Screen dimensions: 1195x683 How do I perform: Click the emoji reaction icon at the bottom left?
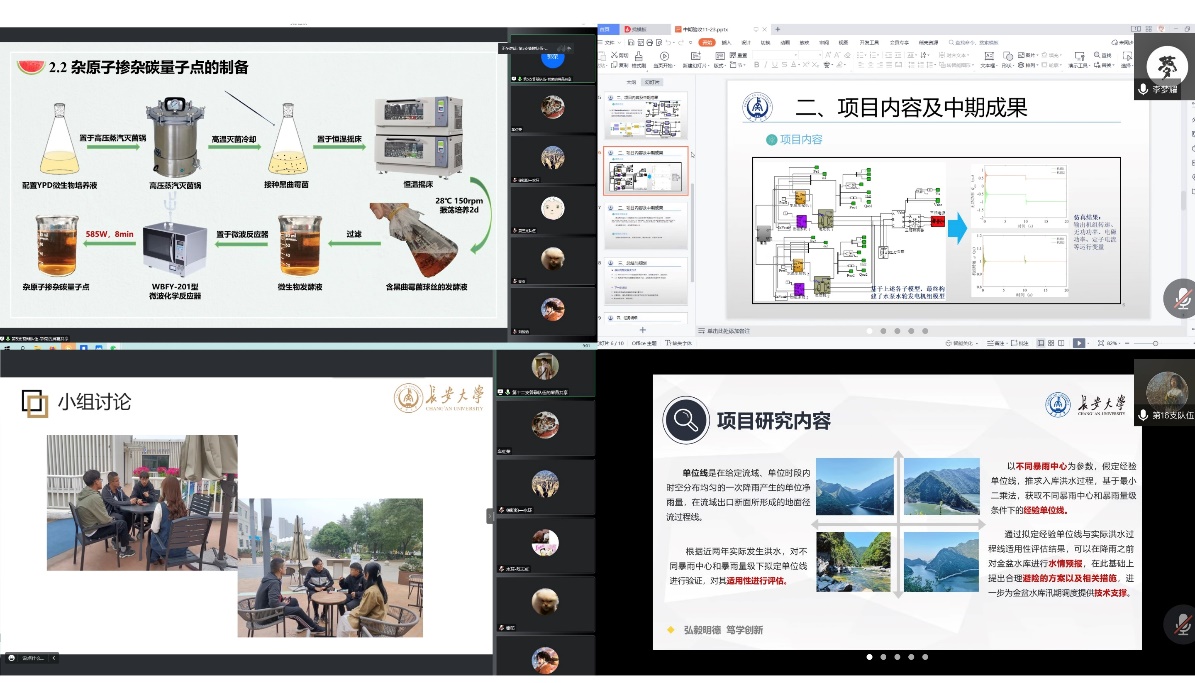pyautogui.click(x=11, y=657)
